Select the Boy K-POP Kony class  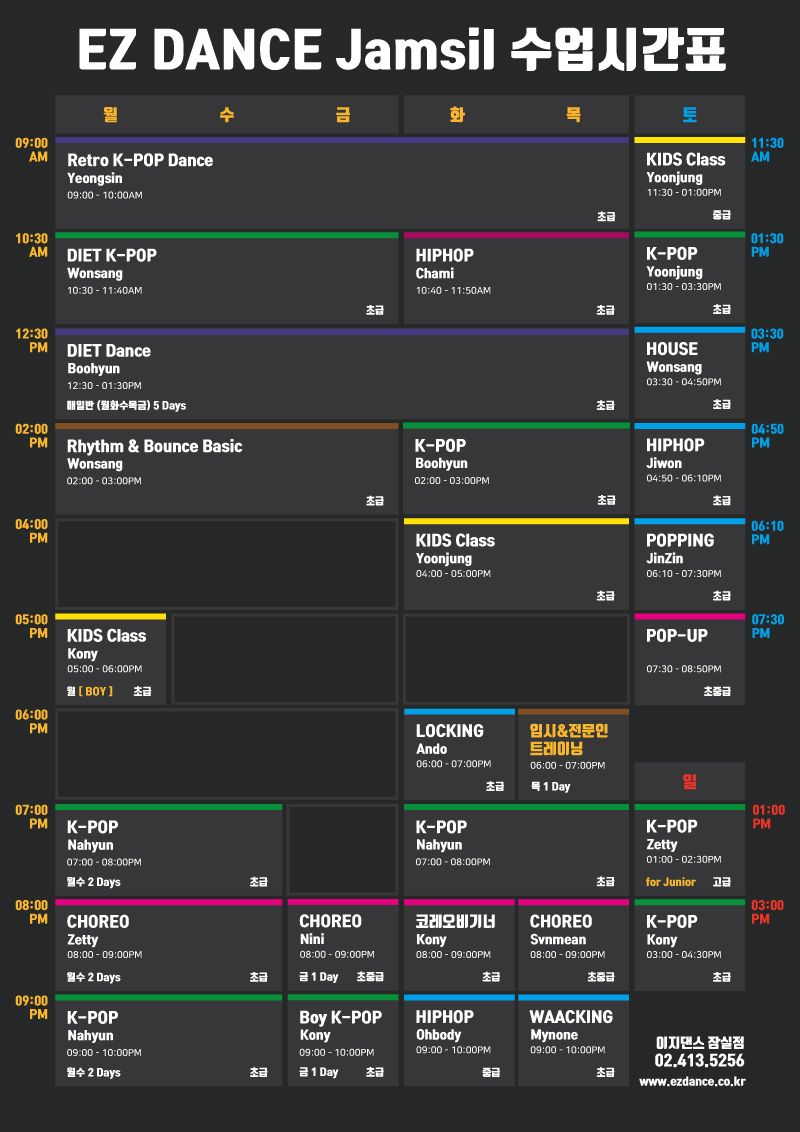coord(343,1040)
